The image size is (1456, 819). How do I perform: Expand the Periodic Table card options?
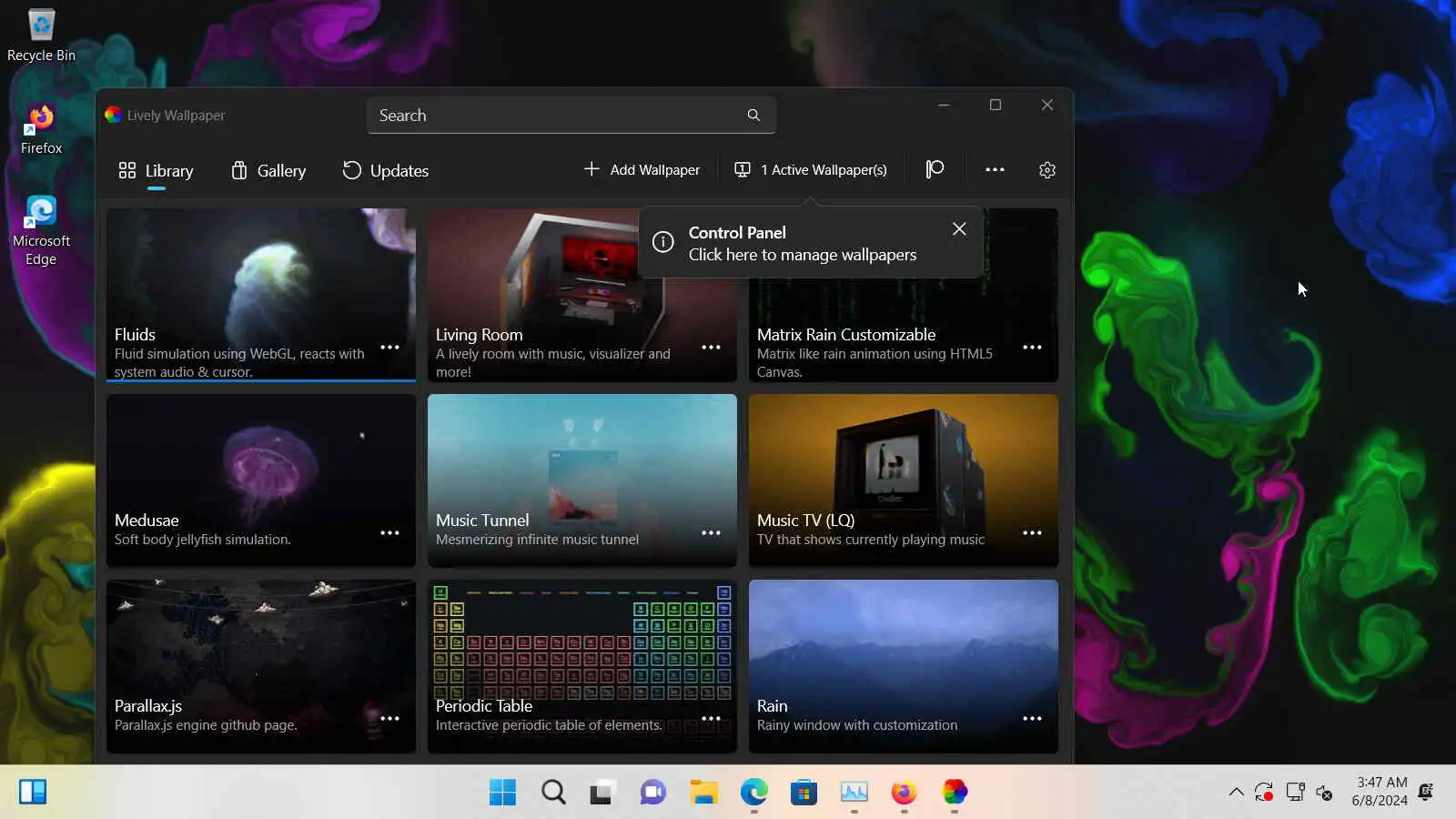tap(711, 719)
